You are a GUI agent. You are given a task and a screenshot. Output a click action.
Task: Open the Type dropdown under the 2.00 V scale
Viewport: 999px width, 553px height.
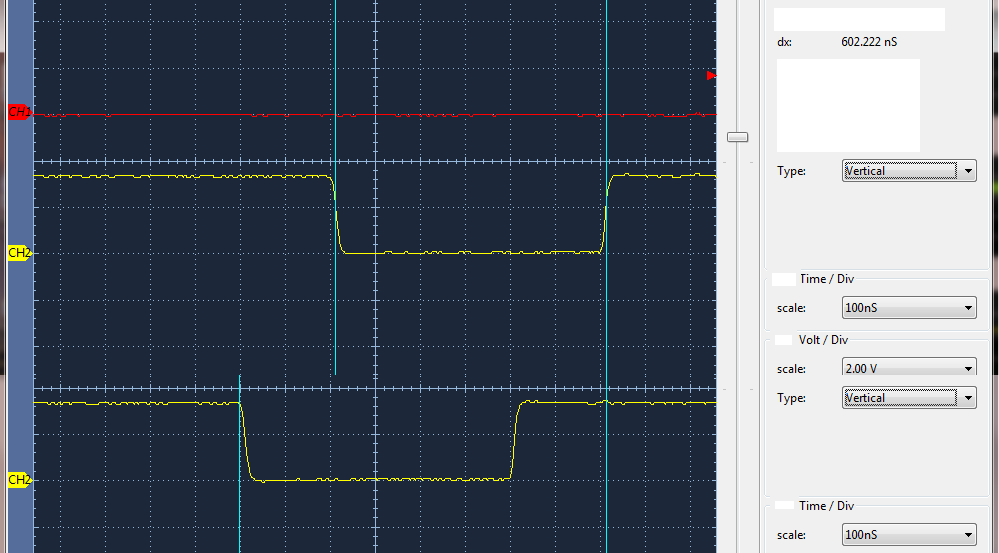(909, 398)
